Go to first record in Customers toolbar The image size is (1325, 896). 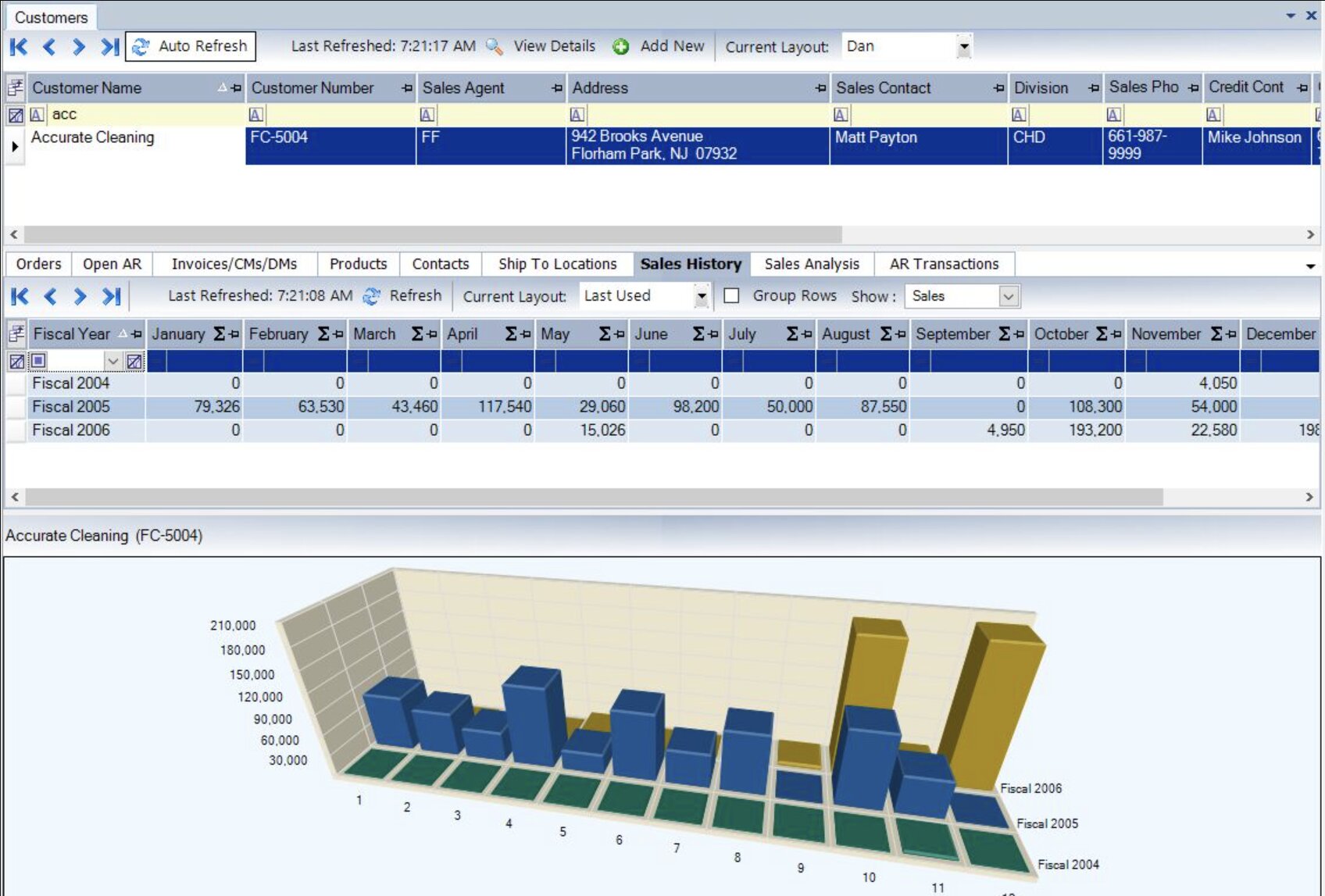pos(19,47)
